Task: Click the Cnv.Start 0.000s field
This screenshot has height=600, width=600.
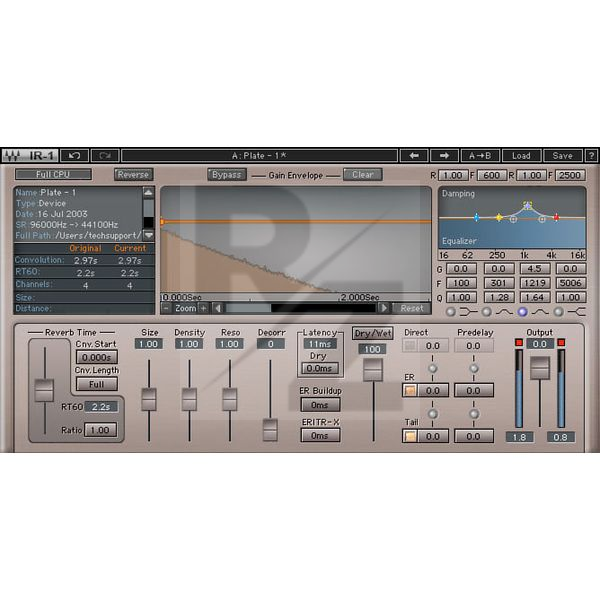Action: pyautogui.click(x=96, y=357)
